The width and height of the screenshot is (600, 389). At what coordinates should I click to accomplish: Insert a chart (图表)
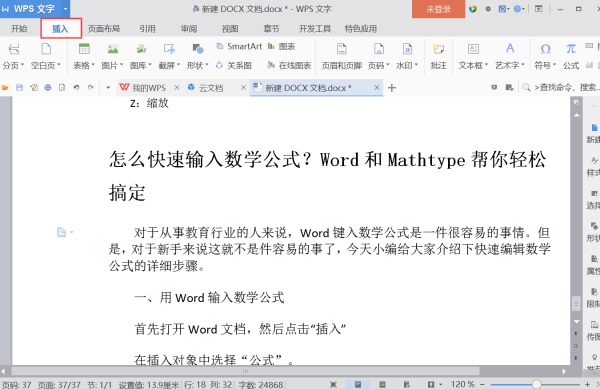(281, 46)
